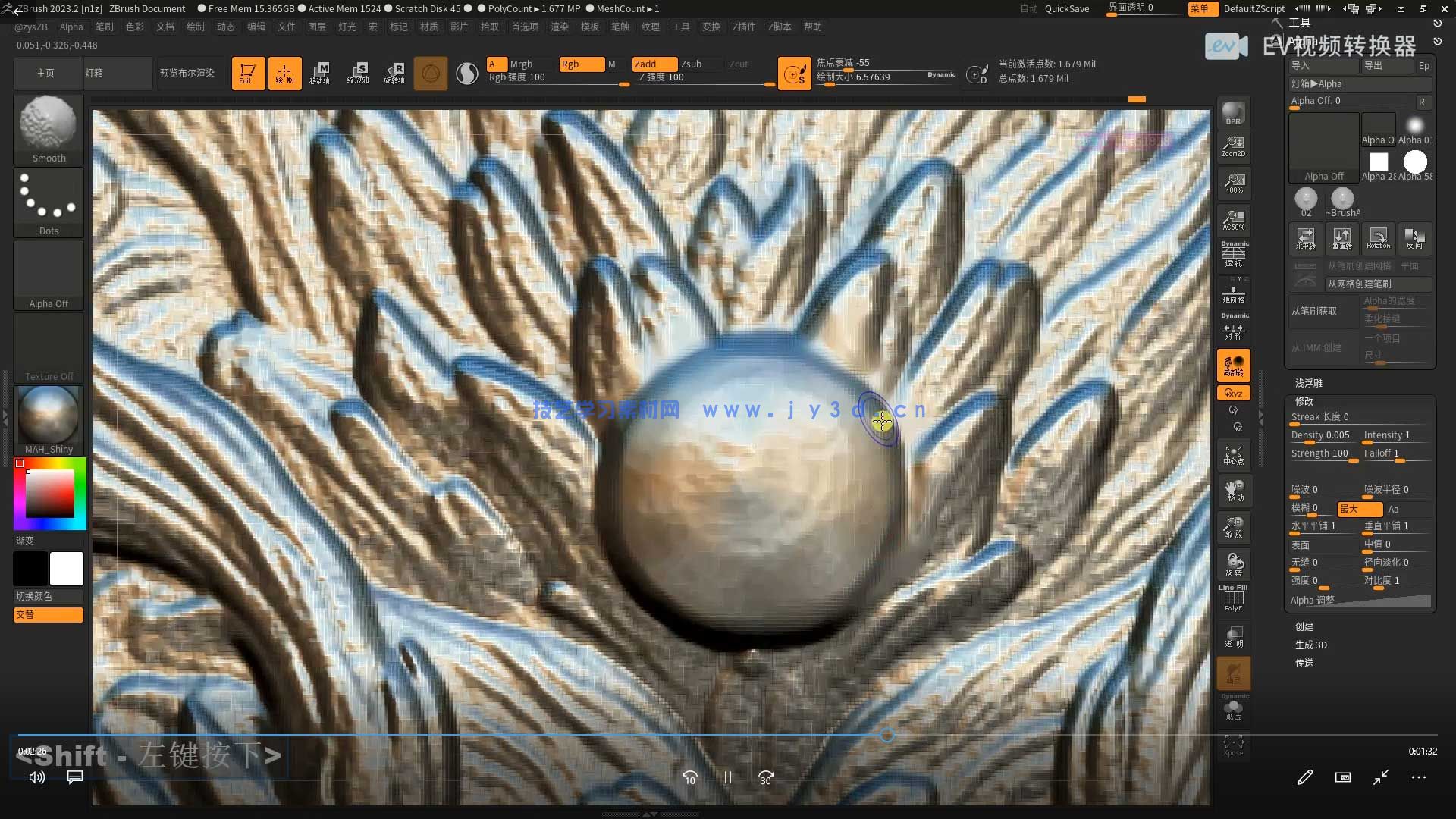
Task: Expand the 生成 3D section
Action: pyautogui.click(x=1310, y=645)
